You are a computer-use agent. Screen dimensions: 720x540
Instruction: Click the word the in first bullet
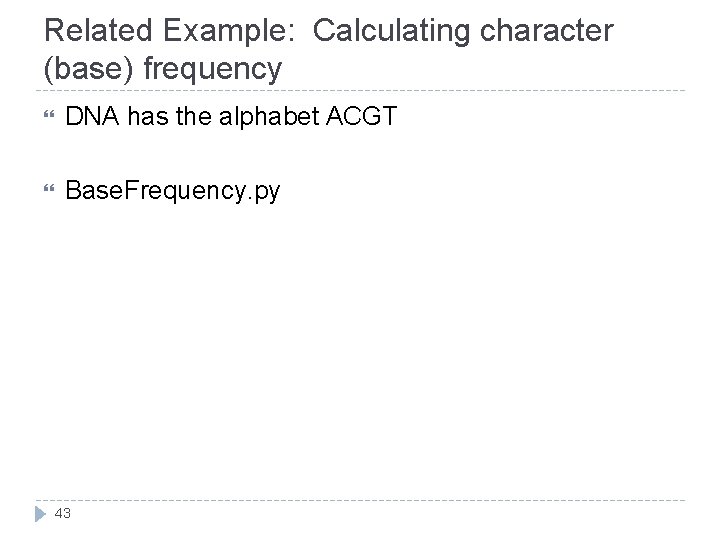point(193,116)
